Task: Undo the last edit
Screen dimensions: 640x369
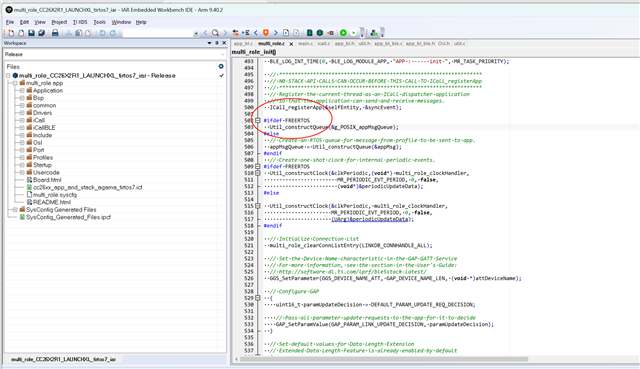Action: click(102, 33)
